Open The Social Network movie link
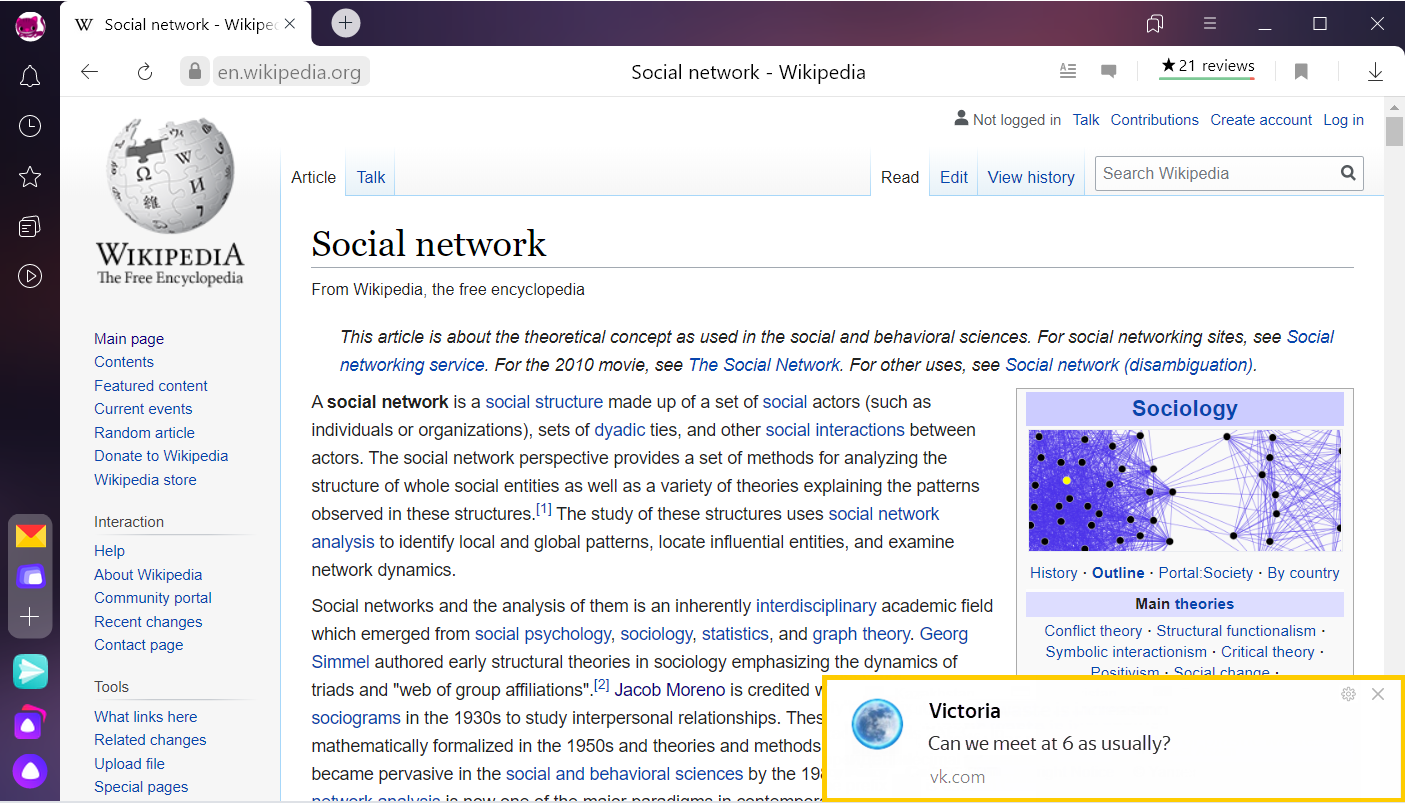This screenshot has width=1405, height=803. [x=765, y=365]
